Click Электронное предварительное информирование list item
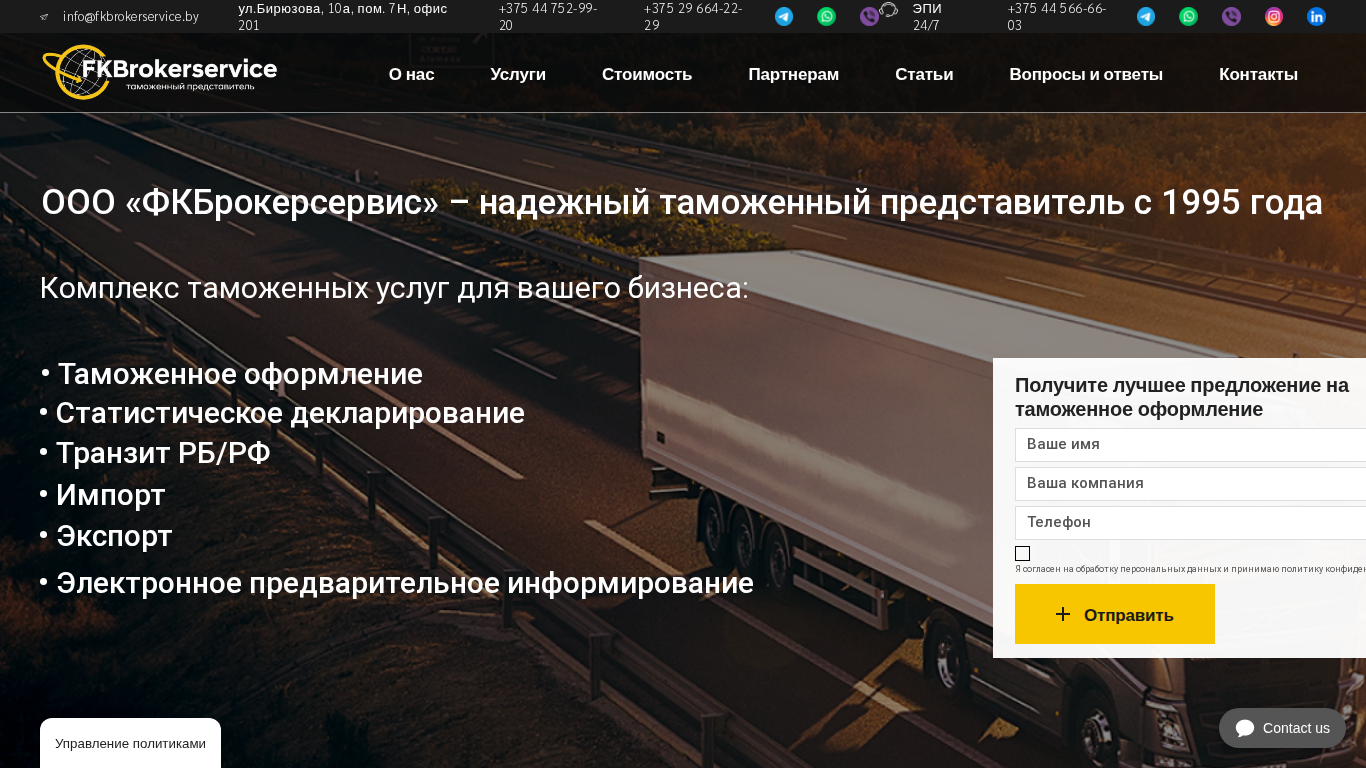1366x768 pixels. (x=397, y=583)
